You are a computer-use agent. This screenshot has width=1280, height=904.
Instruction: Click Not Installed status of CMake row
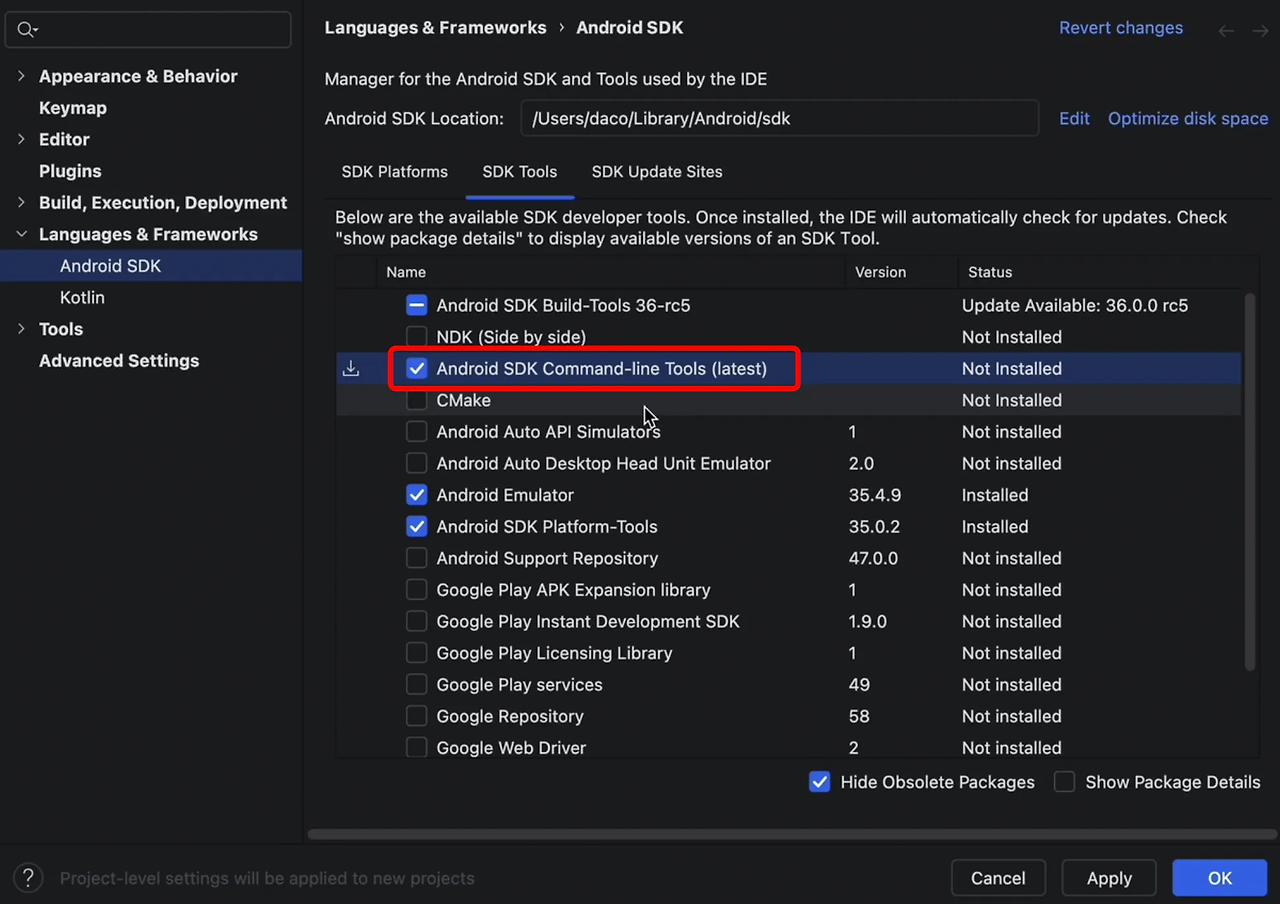point(1012,400)
